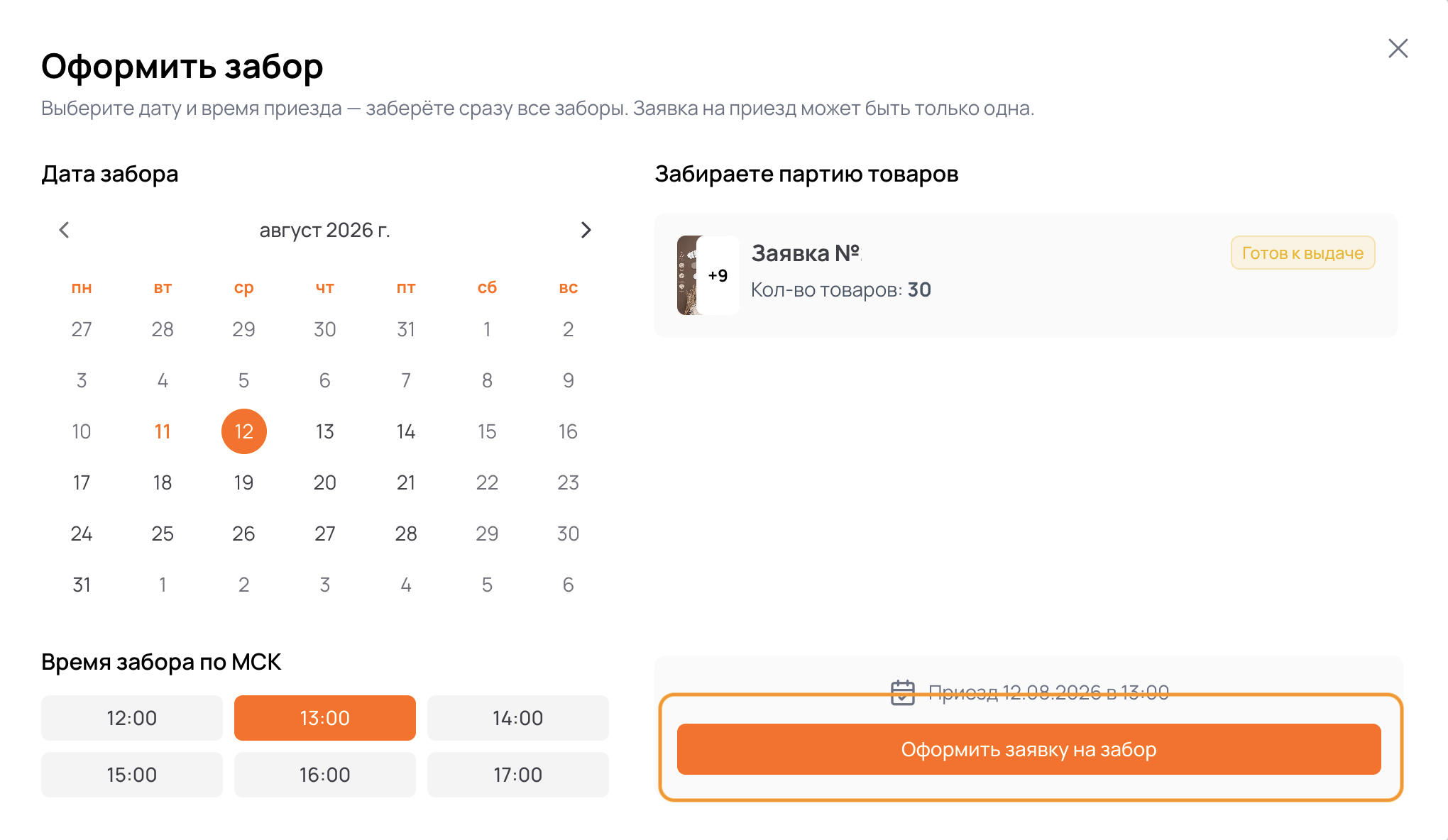Select August 20 in the calendar

pyautogui.click(x=325, y=482)
